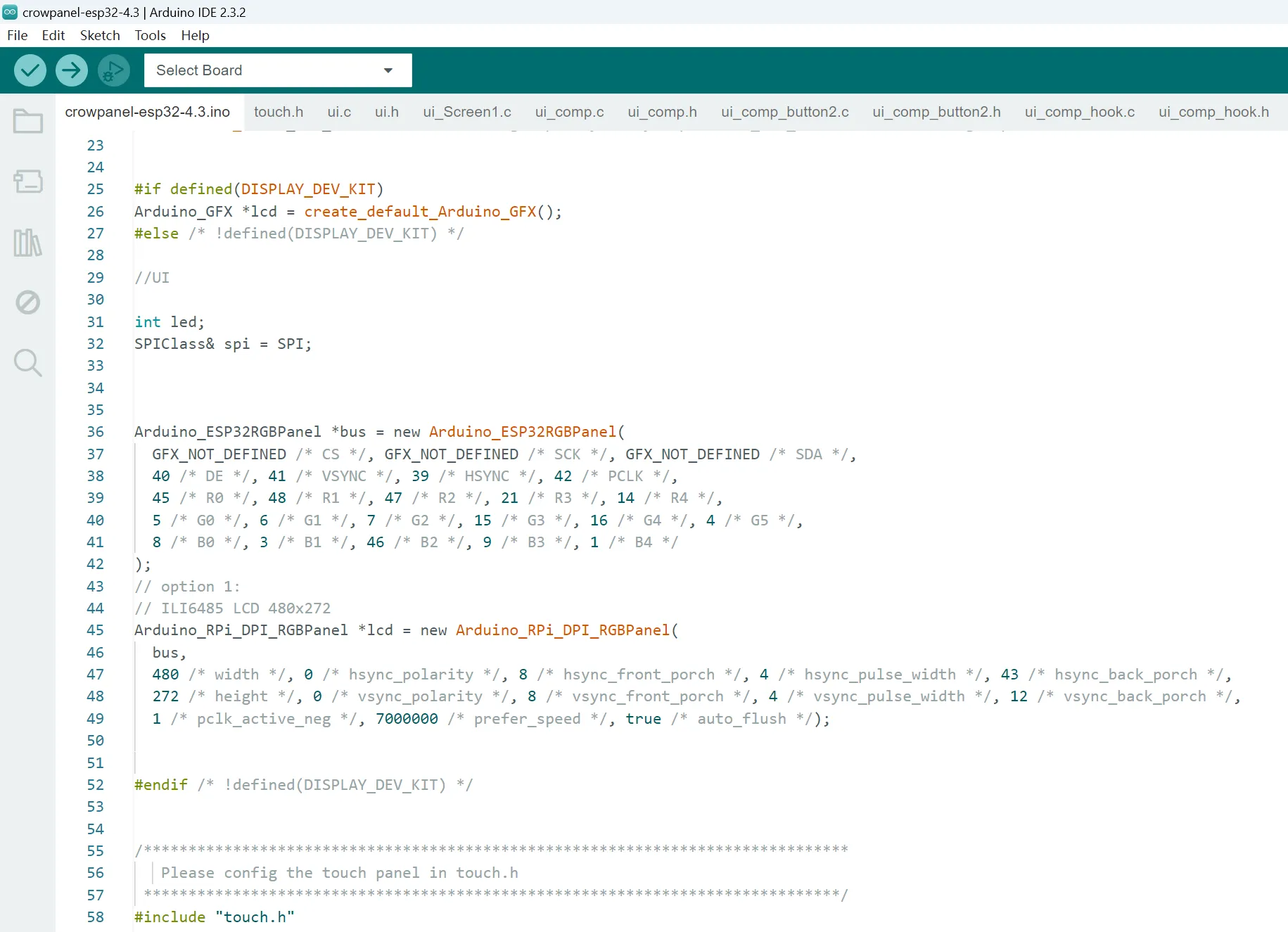This screenshot has height=932, width=1288.
Task: Click 'bus,' on line 46
Action: click(170, 653)
